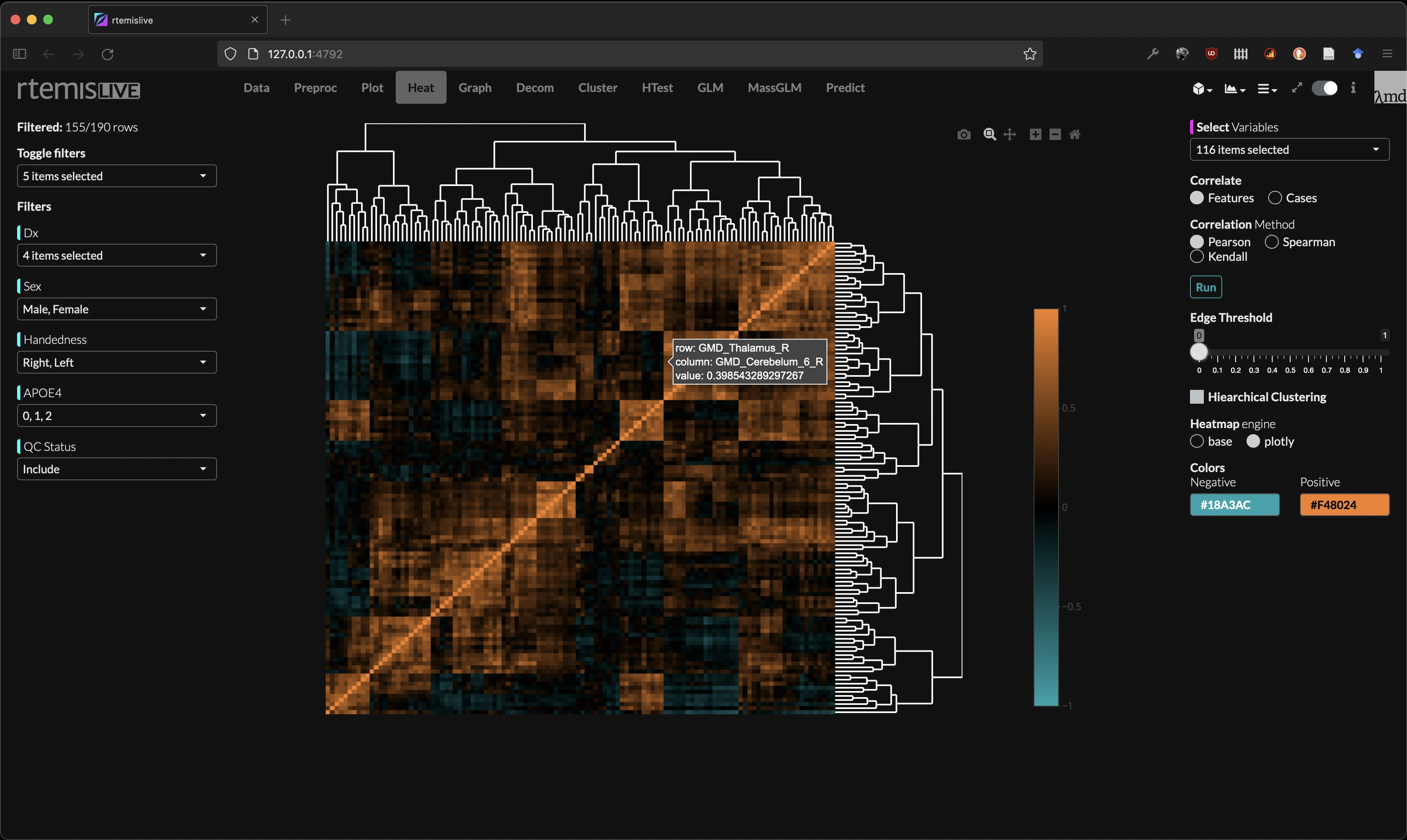Reset axes with the home icon
Viewport: 1407px width, 840px height.
(x=1075, y=134)
